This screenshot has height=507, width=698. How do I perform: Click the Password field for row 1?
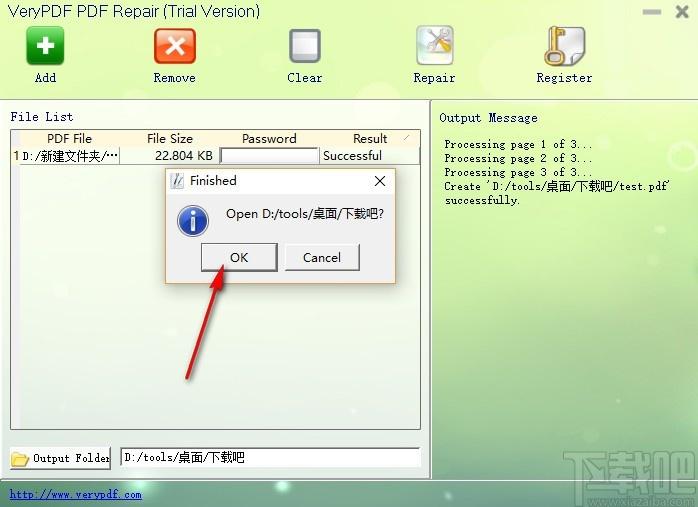click(x=269, y=156)
